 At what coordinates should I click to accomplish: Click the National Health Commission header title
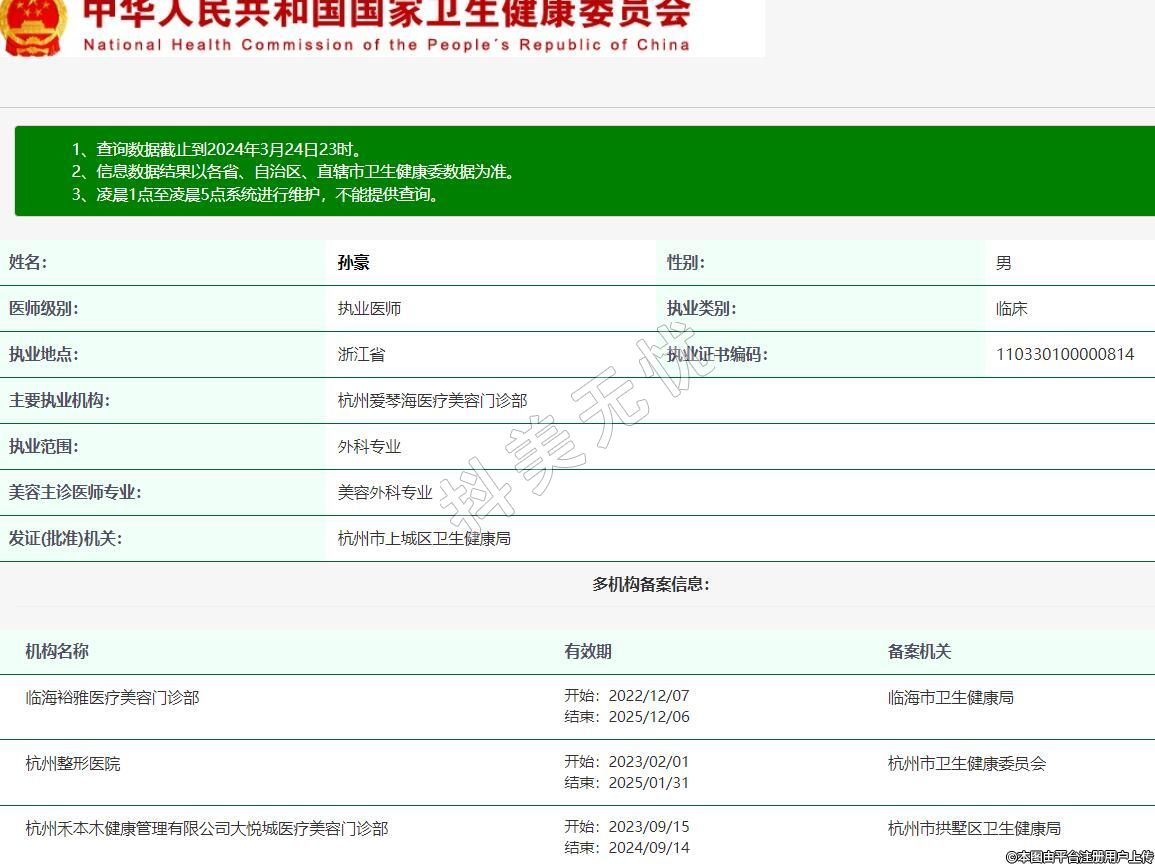coord(386,24)
